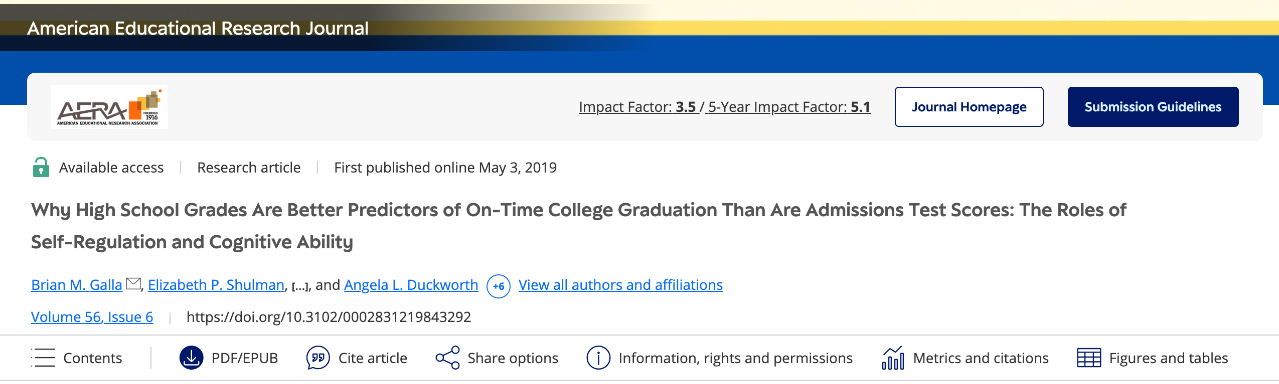Click the Contents hamburger list icon
Viewport: 1279px width, 384px height.
[43, 358]
